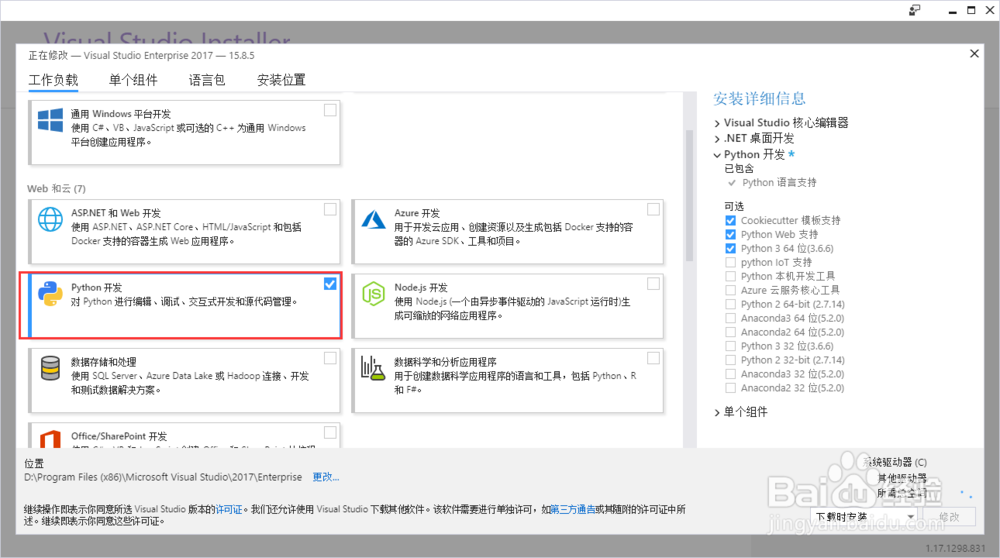The width and height of the screenshot is (1000, 558).
Task: Uncheck the Python development workload
Action: click(x=330, y=284)
